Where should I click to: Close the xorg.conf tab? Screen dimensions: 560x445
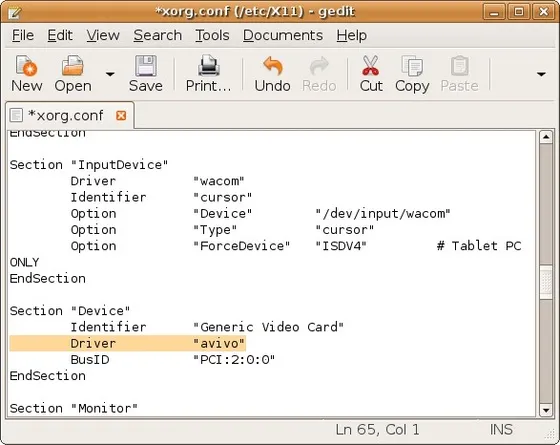(x=121, y=116)
